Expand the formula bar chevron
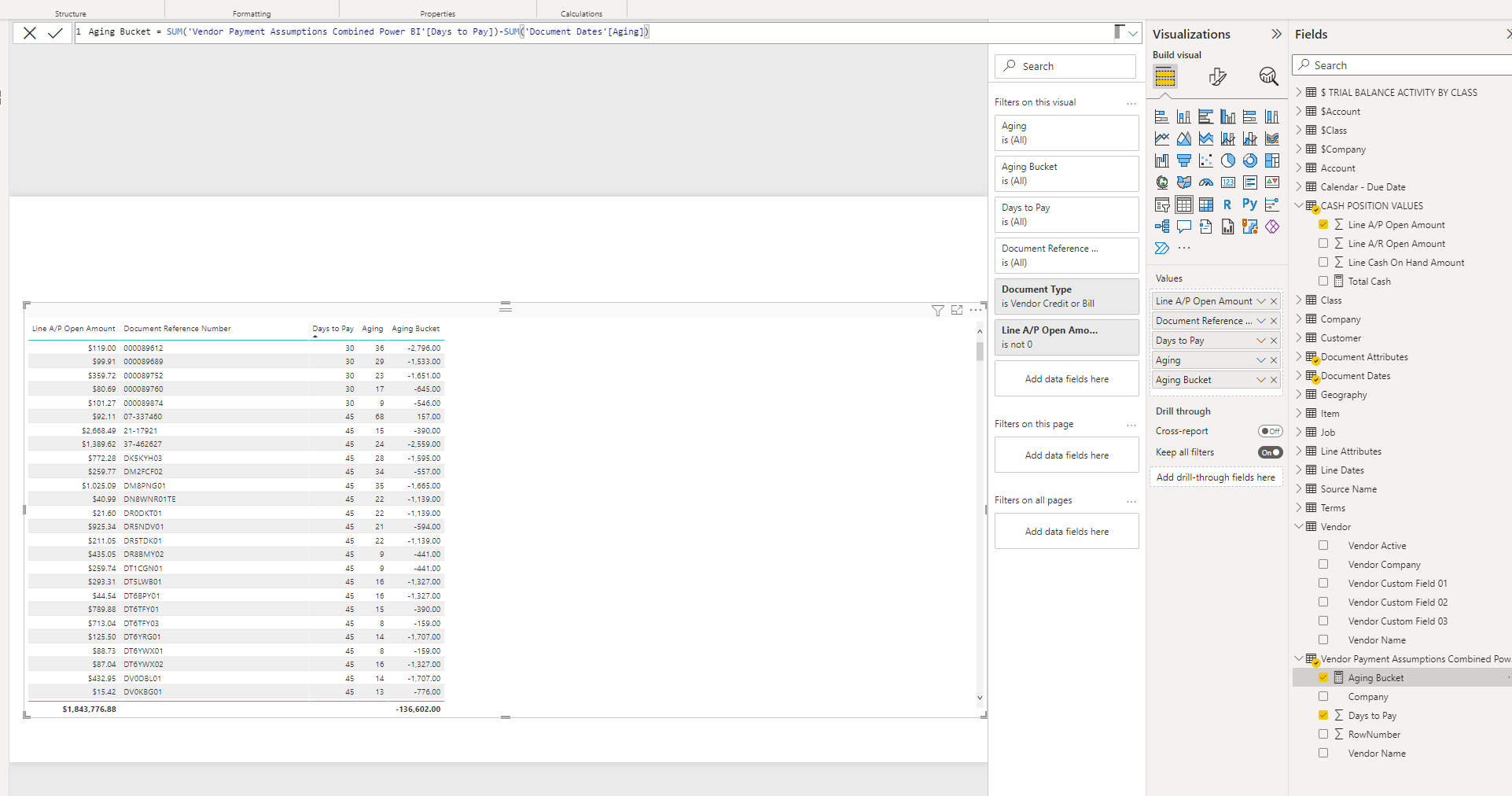 pyautogui.click(x=1133, y=33)
